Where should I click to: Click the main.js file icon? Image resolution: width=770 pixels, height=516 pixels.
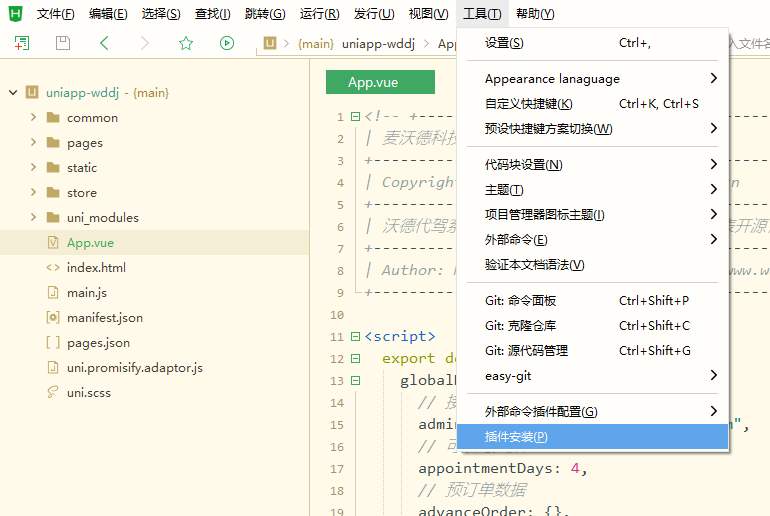[53, 293]
